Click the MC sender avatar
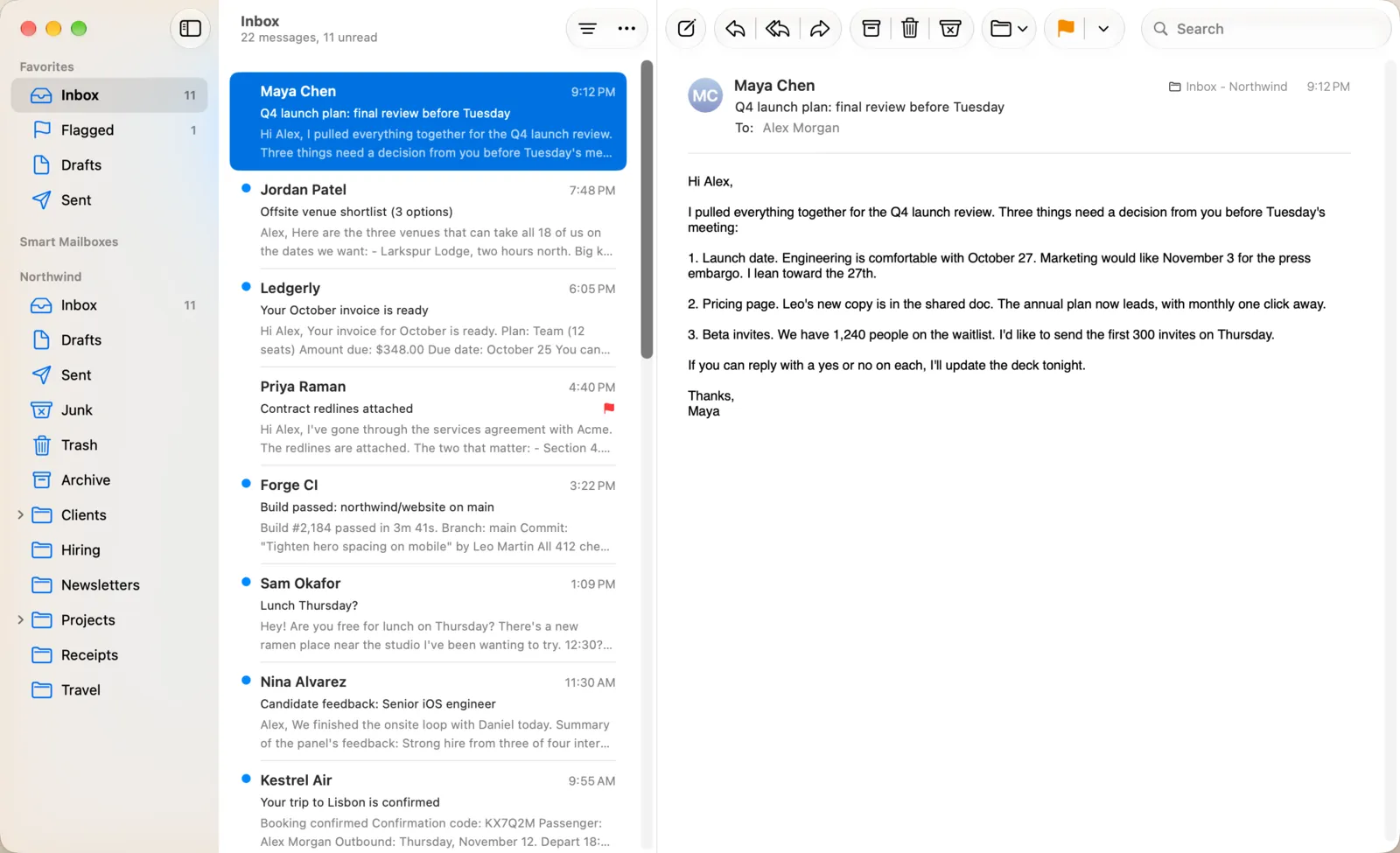The image size is (1400, 853). pyautogui.click(x=705, y=96)
